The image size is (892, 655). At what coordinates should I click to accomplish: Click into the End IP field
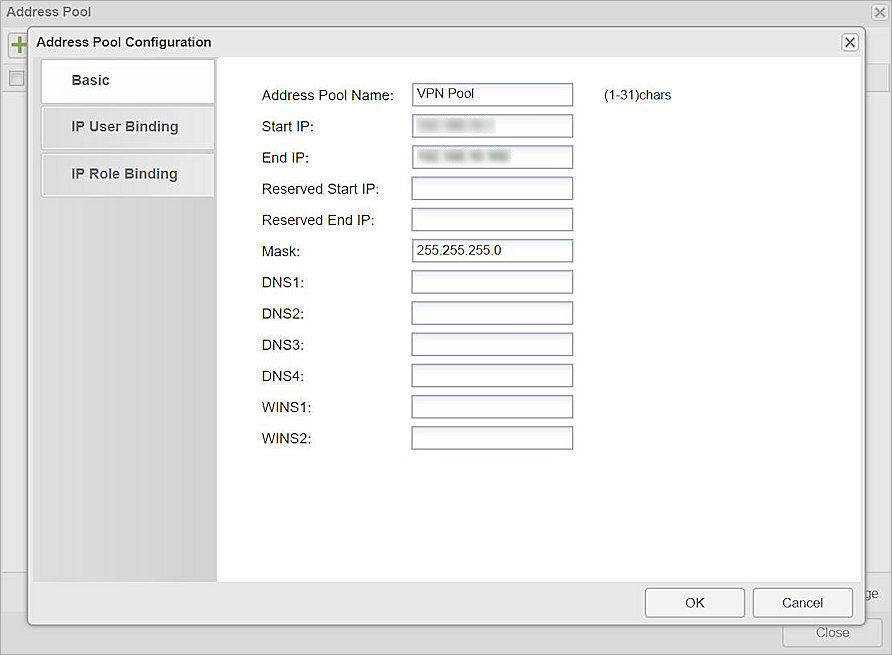[x=492, y=157]
